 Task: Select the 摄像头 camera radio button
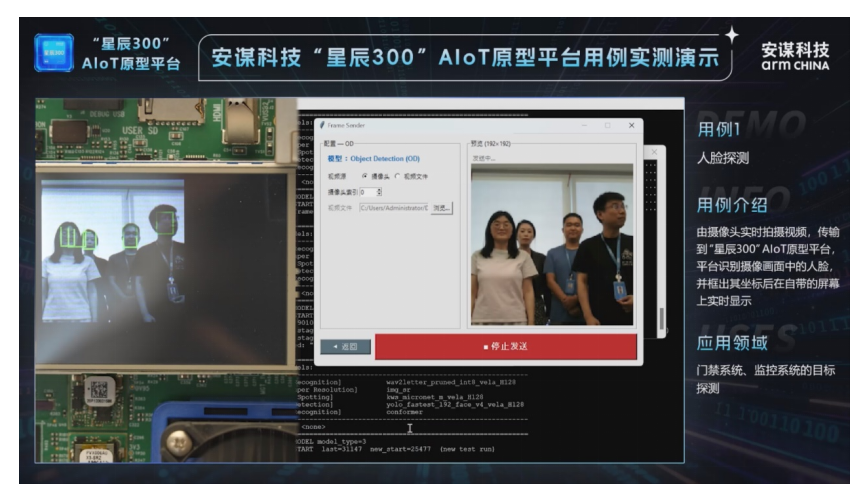point(365,176)
